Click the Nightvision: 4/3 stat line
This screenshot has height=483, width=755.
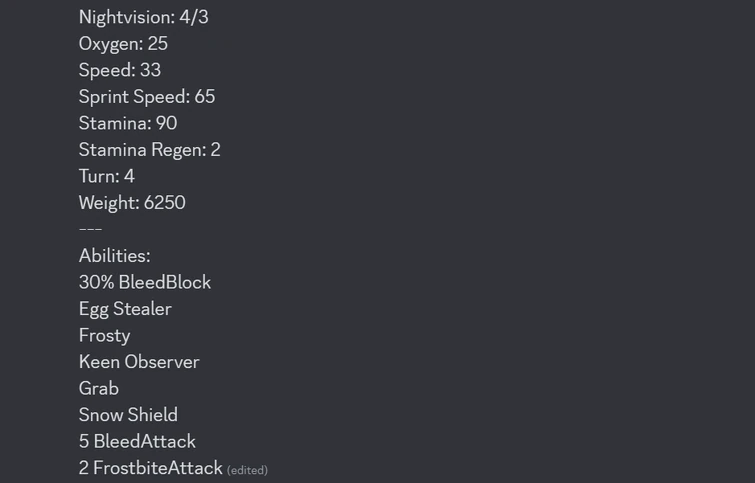click(x=143, y=17)
